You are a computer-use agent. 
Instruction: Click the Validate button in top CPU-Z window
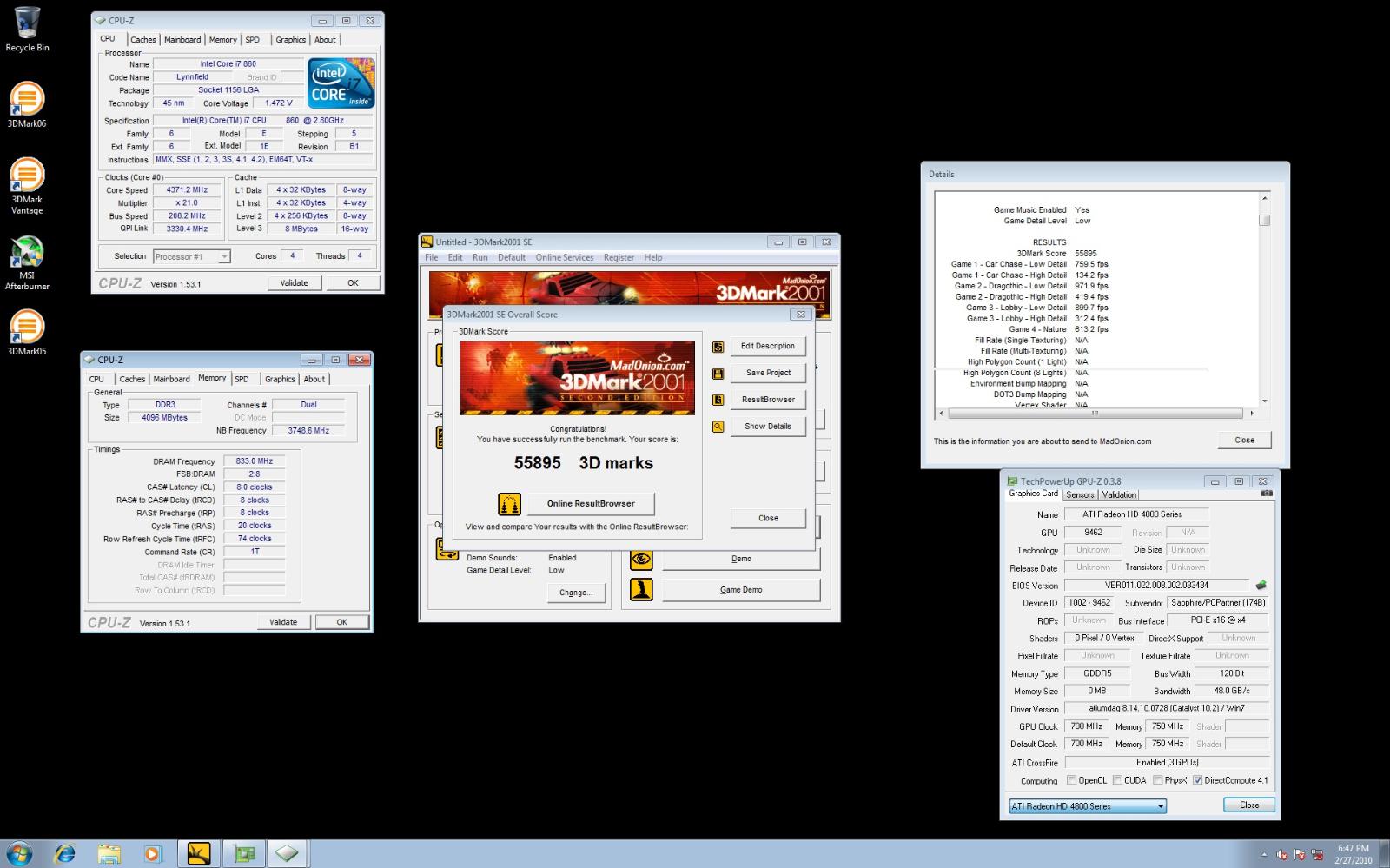pos(294,282)
